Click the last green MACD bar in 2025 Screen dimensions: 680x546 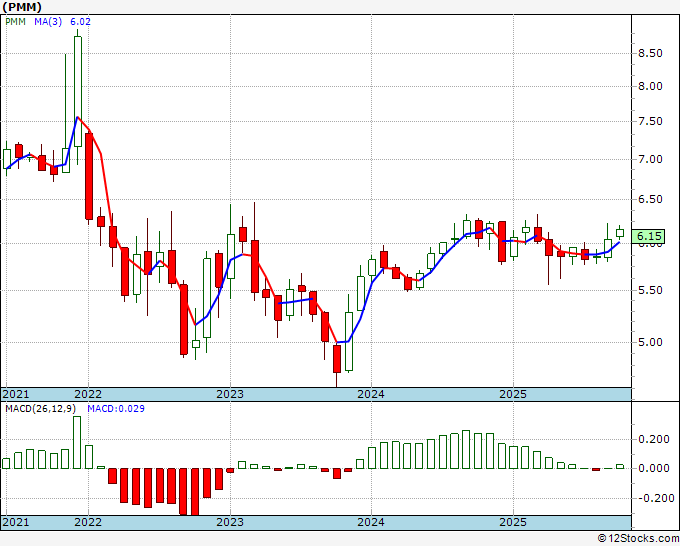(x=620, y=467)
